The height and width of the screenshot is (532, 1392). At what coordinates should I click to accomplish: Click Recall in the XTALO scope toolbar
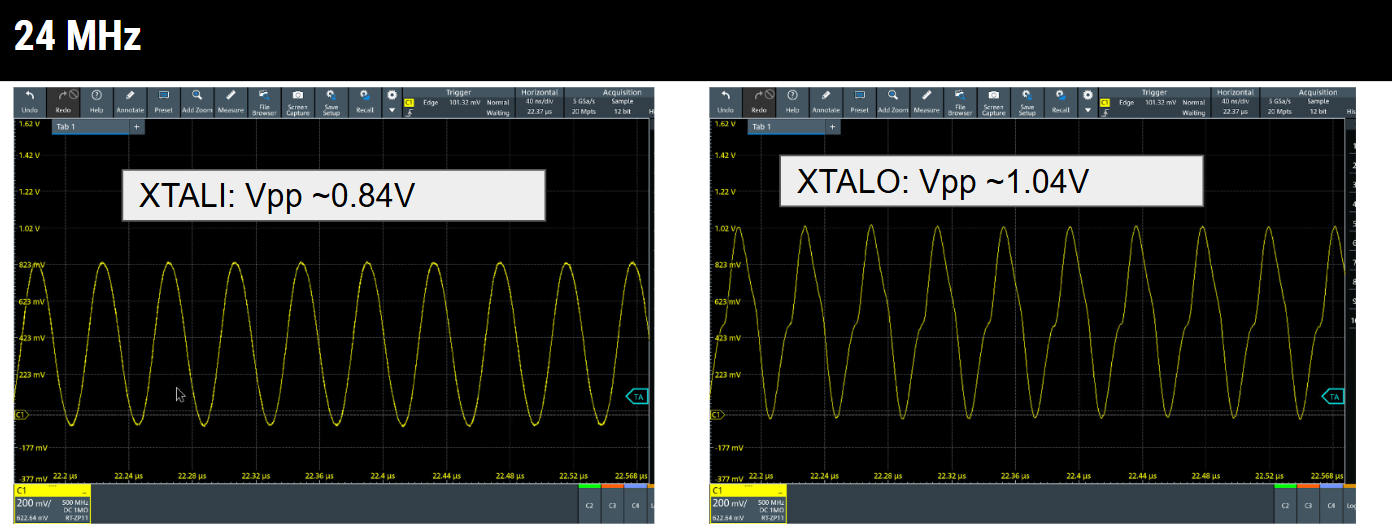1061,101
